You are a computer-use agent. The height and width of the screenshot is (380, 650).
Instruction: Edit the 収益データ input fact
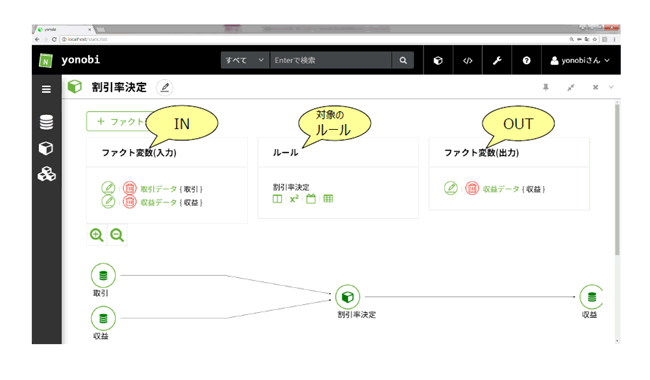click(108, 202)
